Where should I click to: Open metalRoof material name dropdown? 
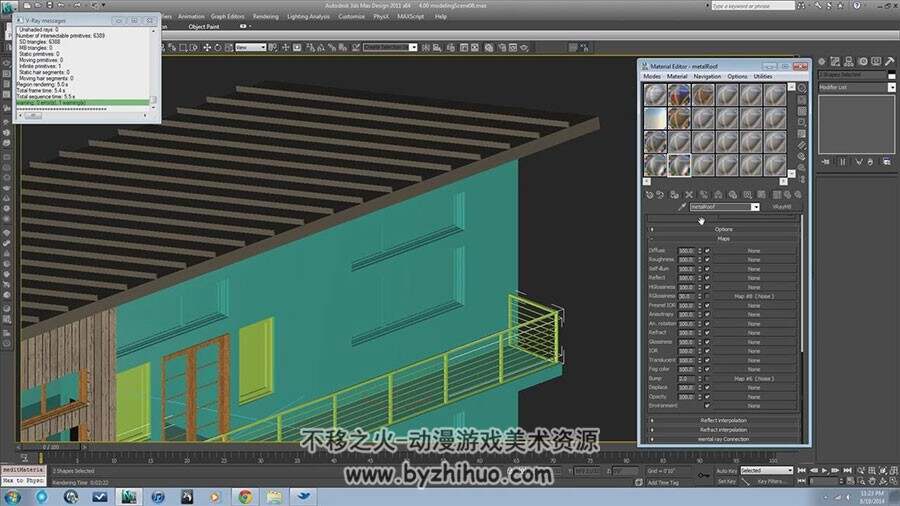(755, 207)
